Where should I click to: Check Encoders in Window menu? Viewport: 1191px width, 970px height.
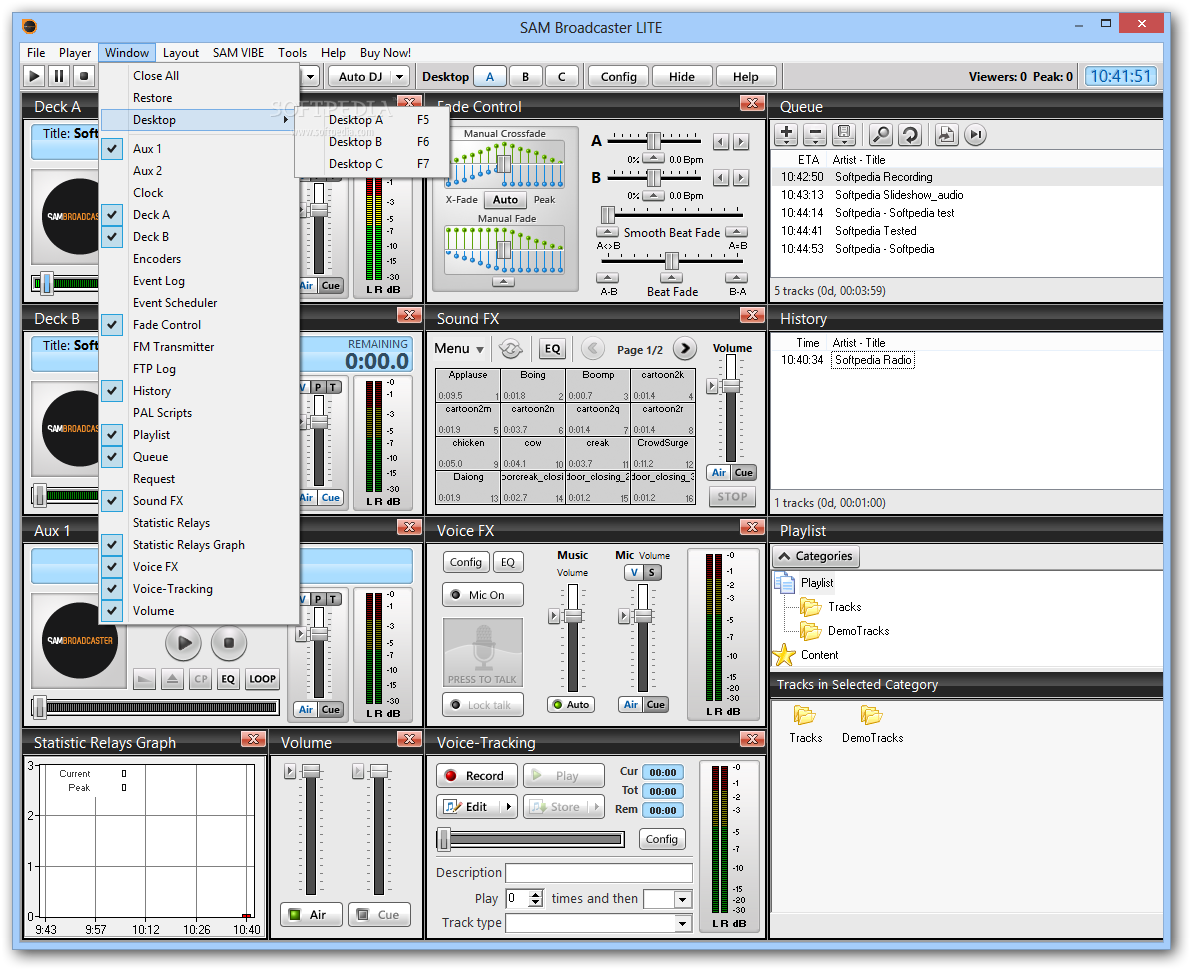click(x=200, y=259)
